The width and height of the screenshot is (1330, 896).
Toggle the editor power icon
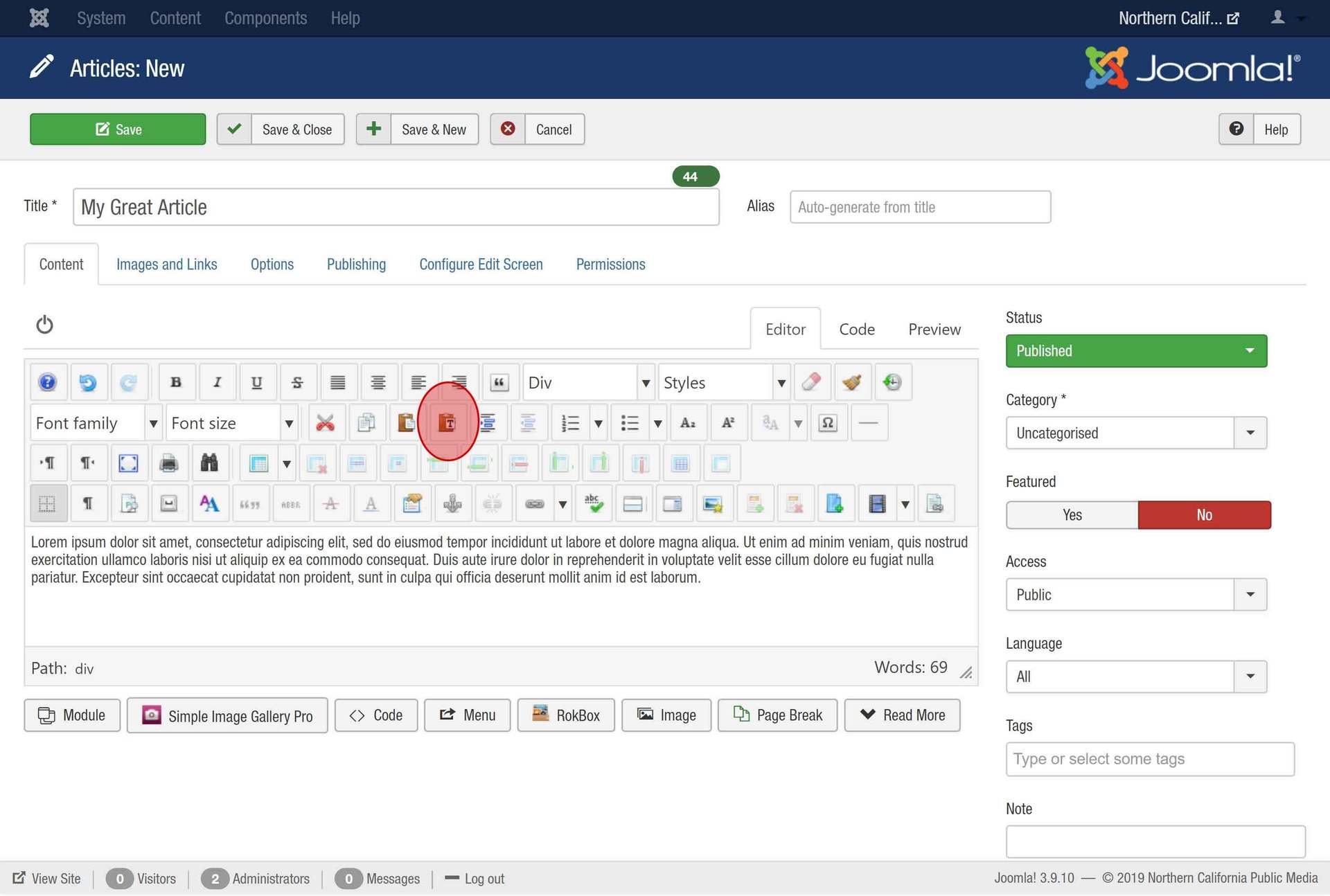coord(44,325)
